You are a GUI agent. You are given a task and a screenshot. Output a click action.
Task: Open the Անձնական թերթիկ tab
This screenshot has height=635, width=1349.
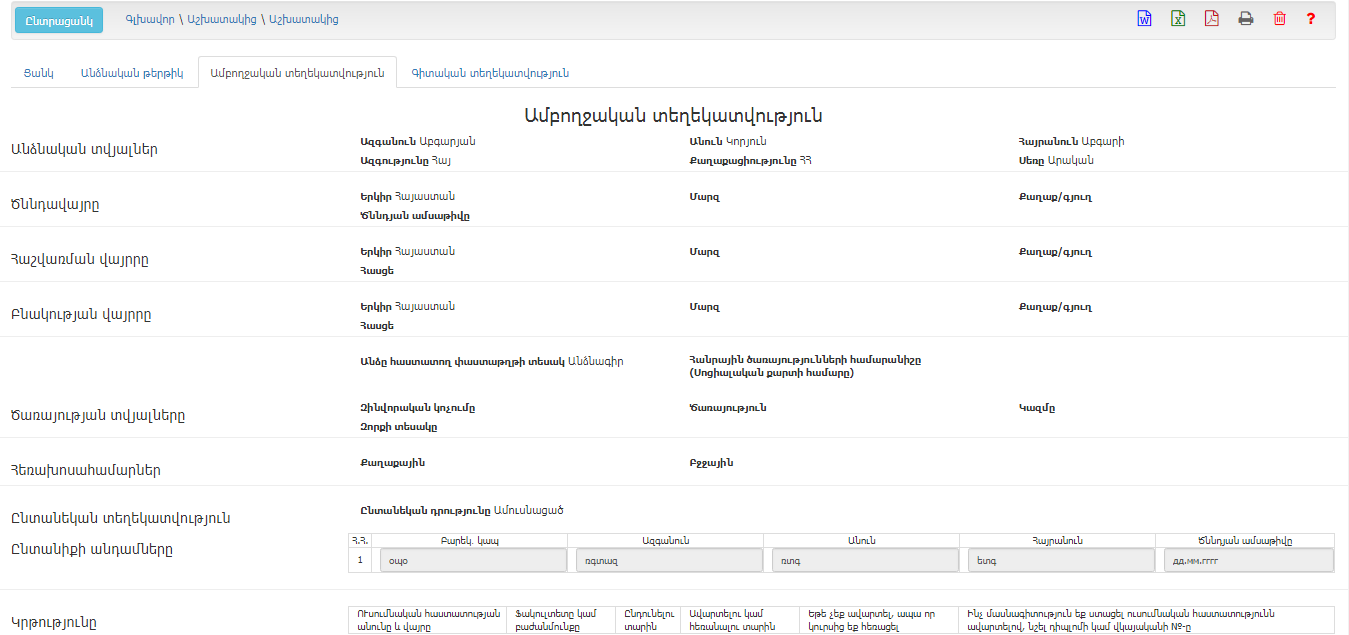tap(132, 73)
